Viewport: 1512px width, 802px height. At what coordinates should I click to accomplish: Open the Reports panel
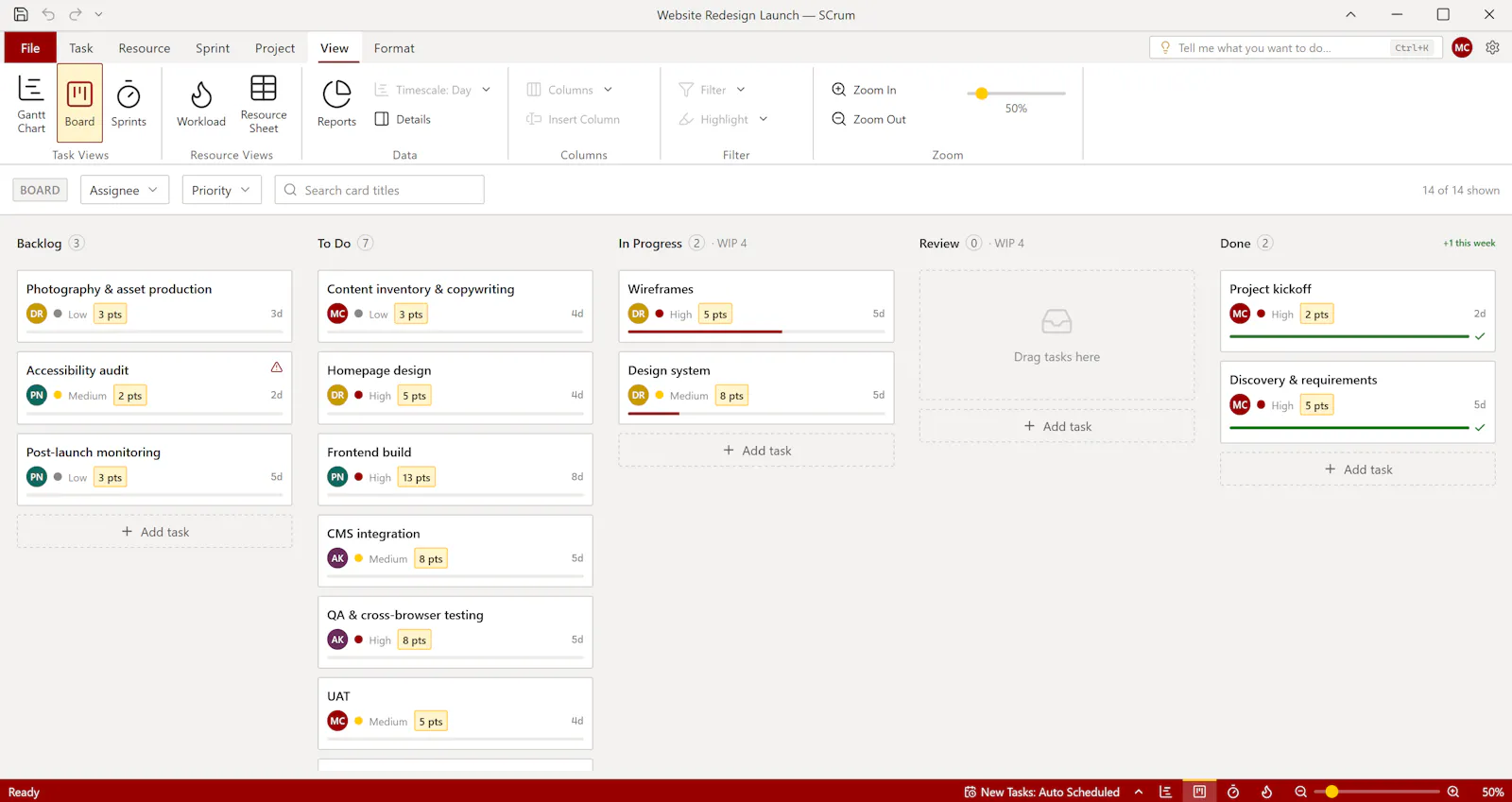(x=336, y=103)
